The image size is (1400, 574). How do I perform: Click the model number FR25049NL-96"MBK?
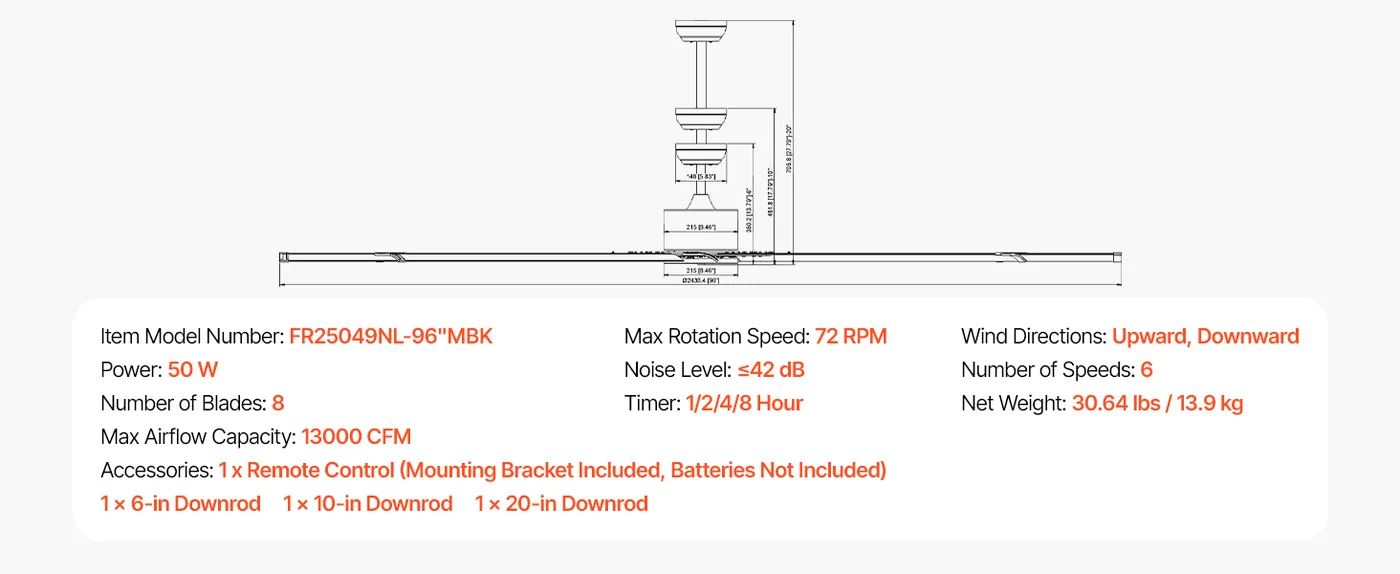[x=391, y=336]
